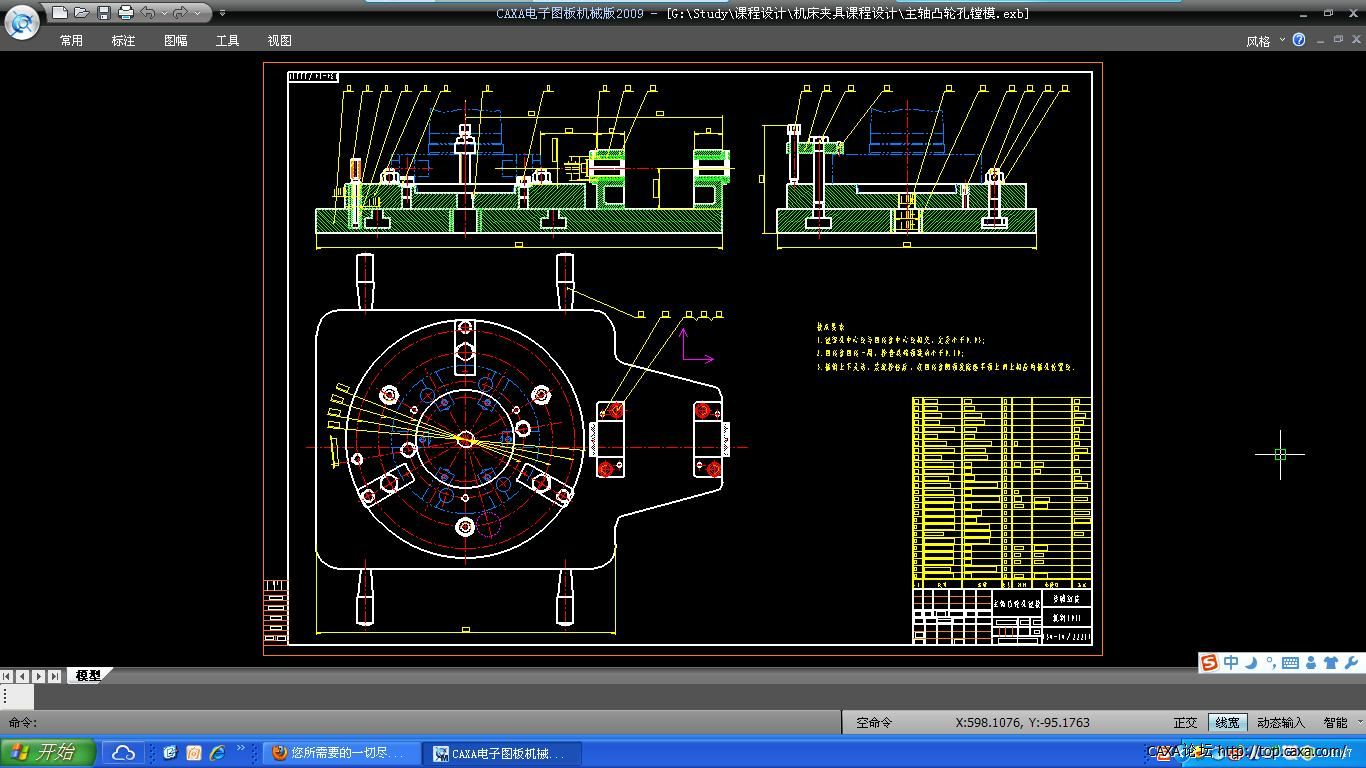1366x768 pixels.
Task: Save the current drawing
Action: (x=103, y=13)
